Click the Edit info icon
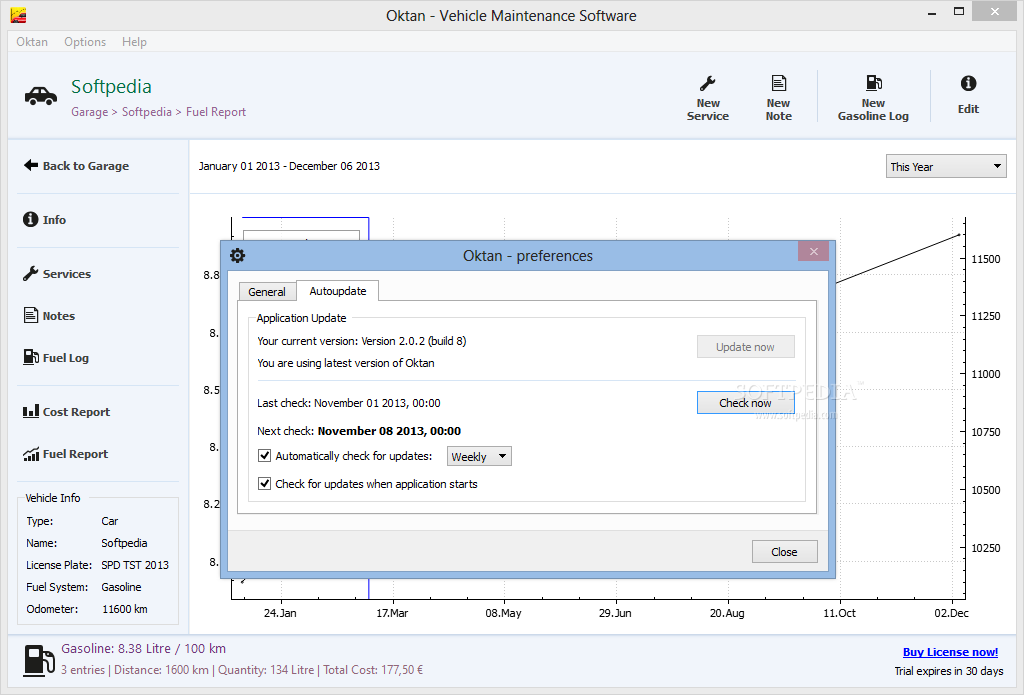Image resolution: width=1024 pixels, height=695 pixels. pos(968,83)
